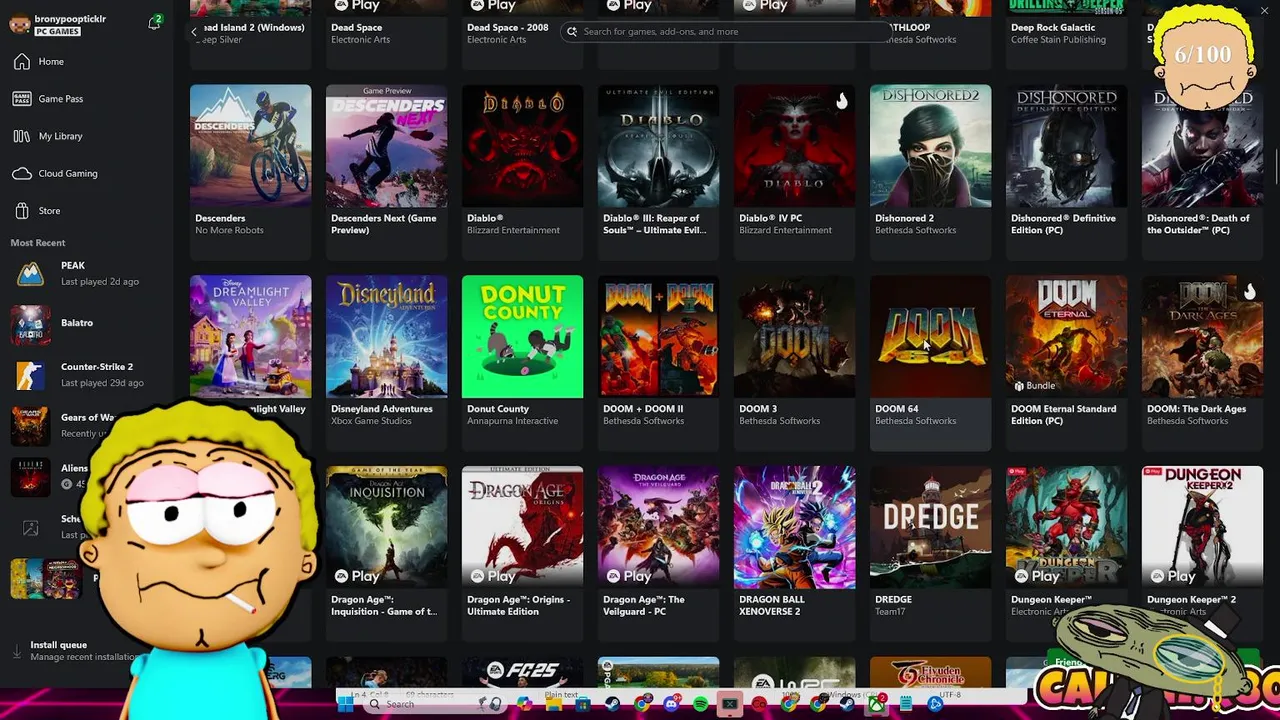Click flame icon on DOOM: The Dark Ages

point(1249,291)
